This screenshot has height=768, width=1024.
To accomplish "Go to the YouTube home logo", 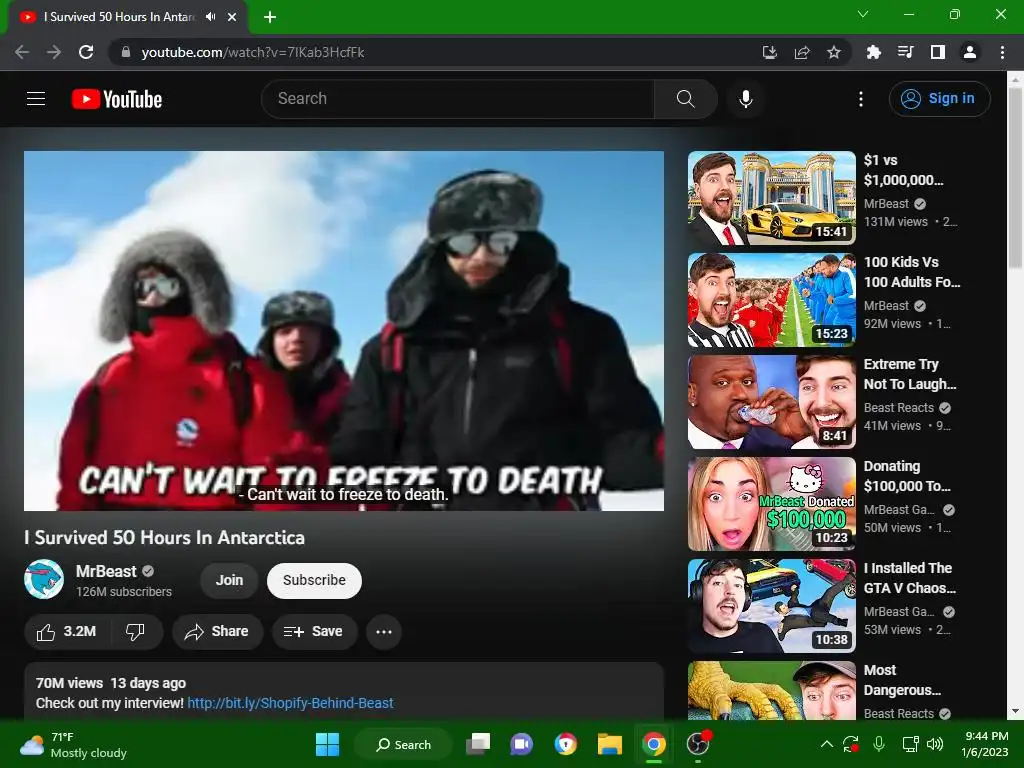I will click(117, 99).
